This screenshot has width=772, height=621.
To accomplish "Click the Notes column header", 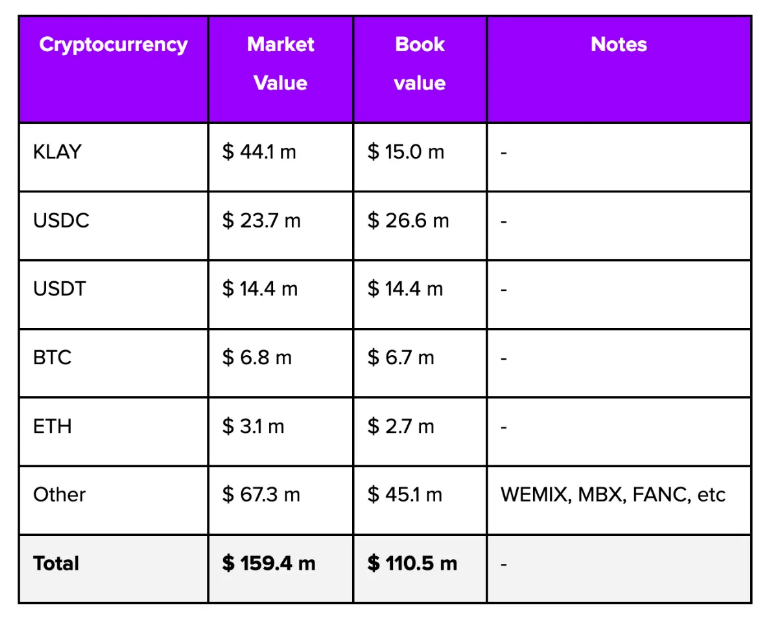I will [x=618, y=45].
